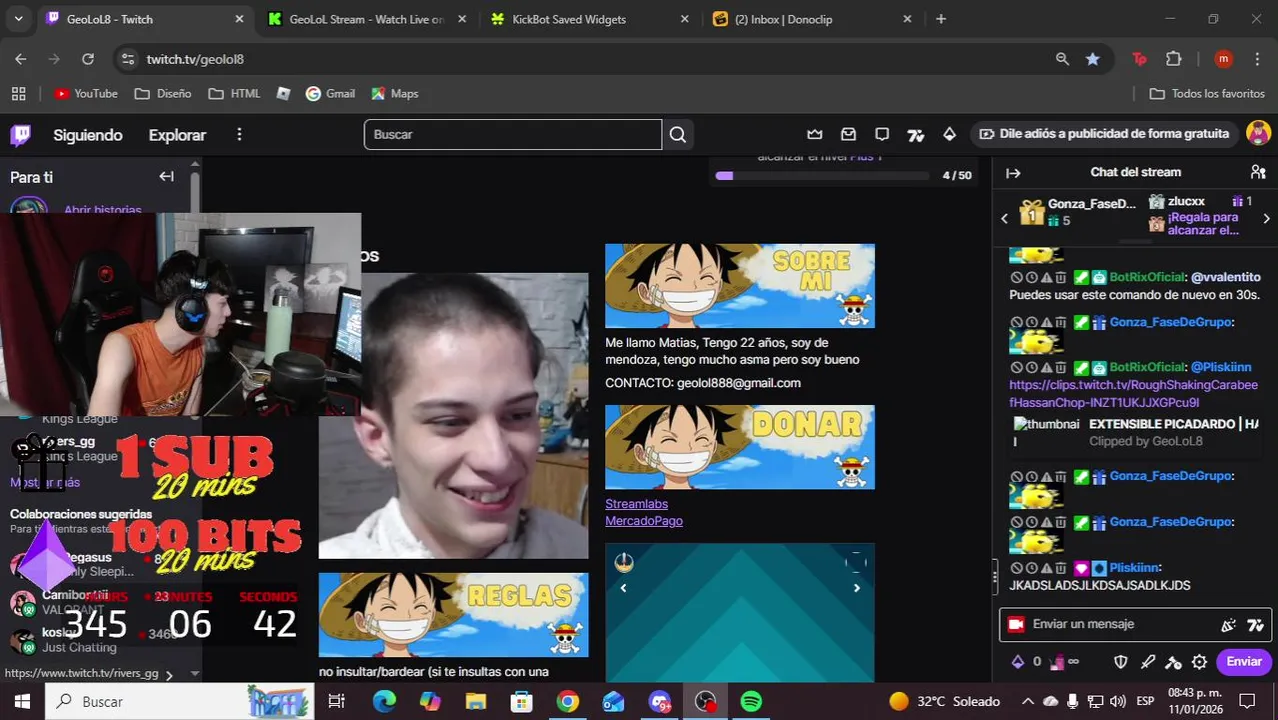Image resolution: width=1278 pixels, height=720 pixels.
Task: Open Windows Start menu
Action: point(22,702)
